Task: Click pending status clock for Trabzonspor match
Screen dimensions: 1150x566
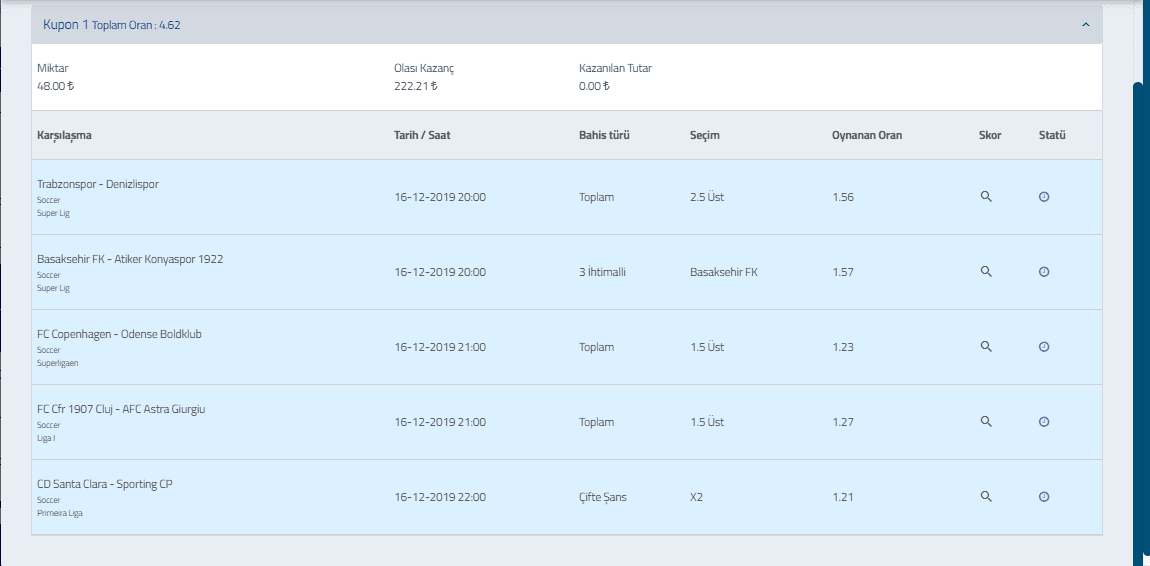Action: coord(1044,196)
